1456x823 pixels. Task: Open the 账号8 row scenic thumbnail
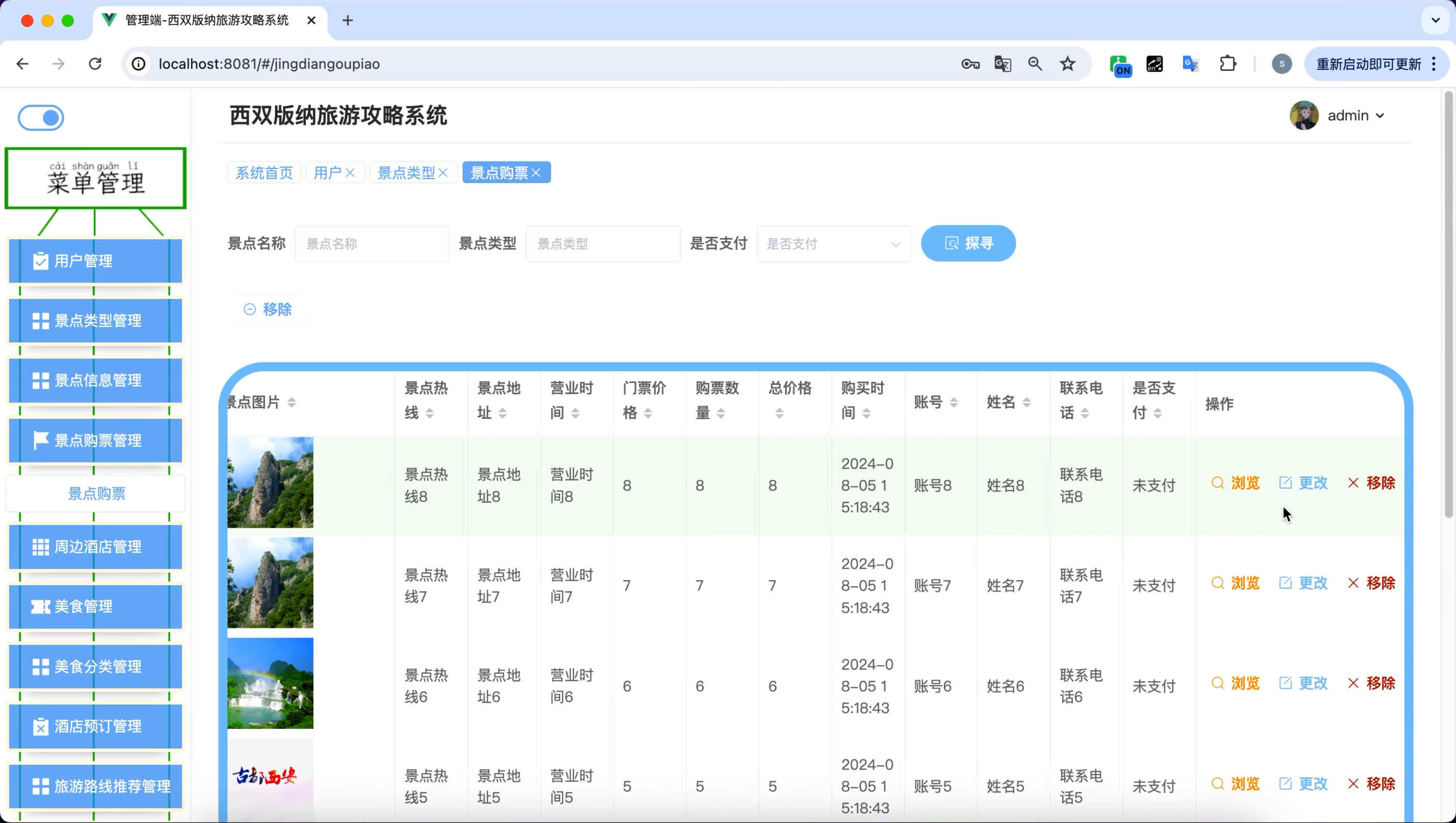[270, 482]
